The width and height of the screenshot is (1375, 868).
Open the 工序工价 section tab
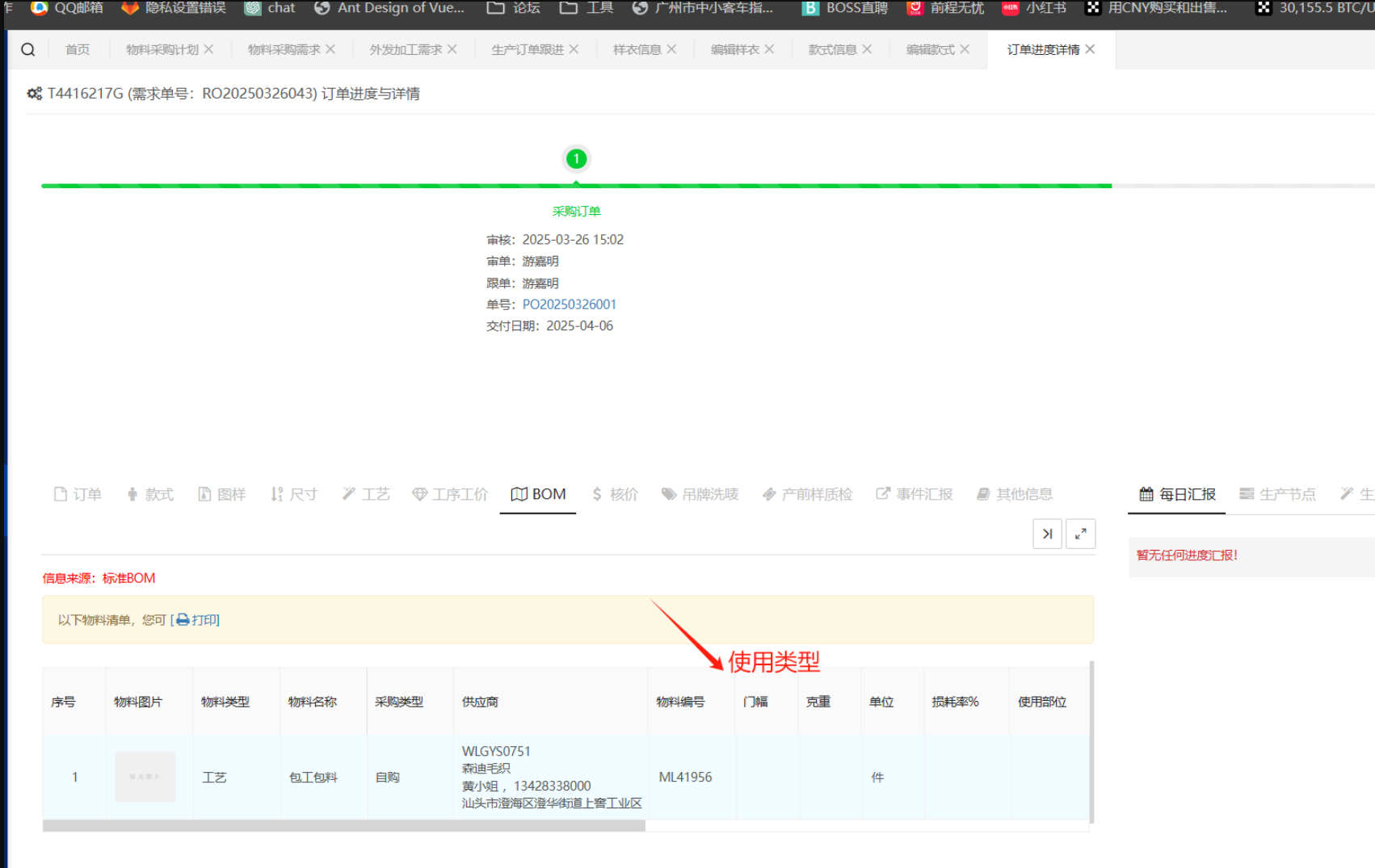pos(450,494)
